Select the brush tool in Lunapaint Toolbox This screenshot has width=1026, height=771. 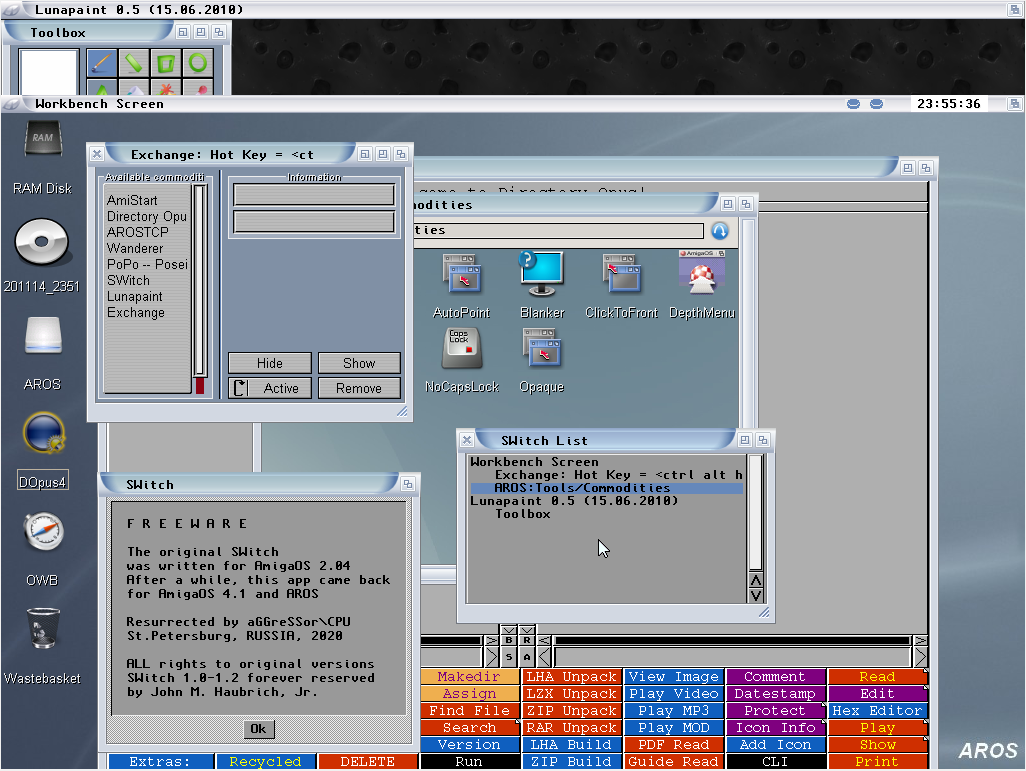[x=101, y=63]
